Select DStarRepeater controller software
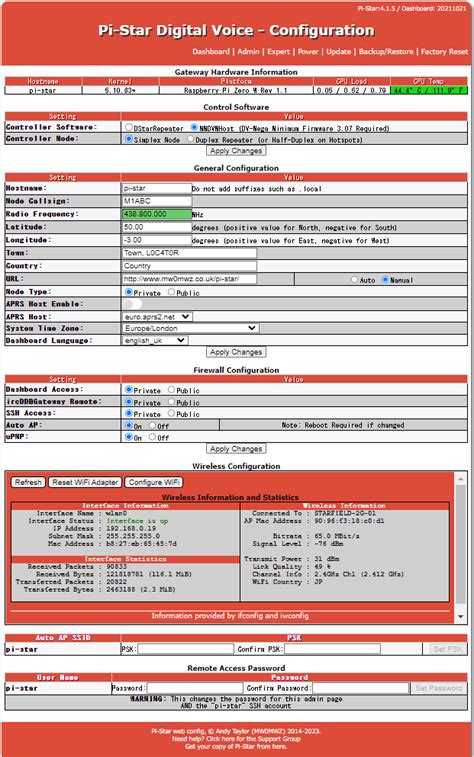Viewport: 474px width, 757px height. click(x=129, y=127)
